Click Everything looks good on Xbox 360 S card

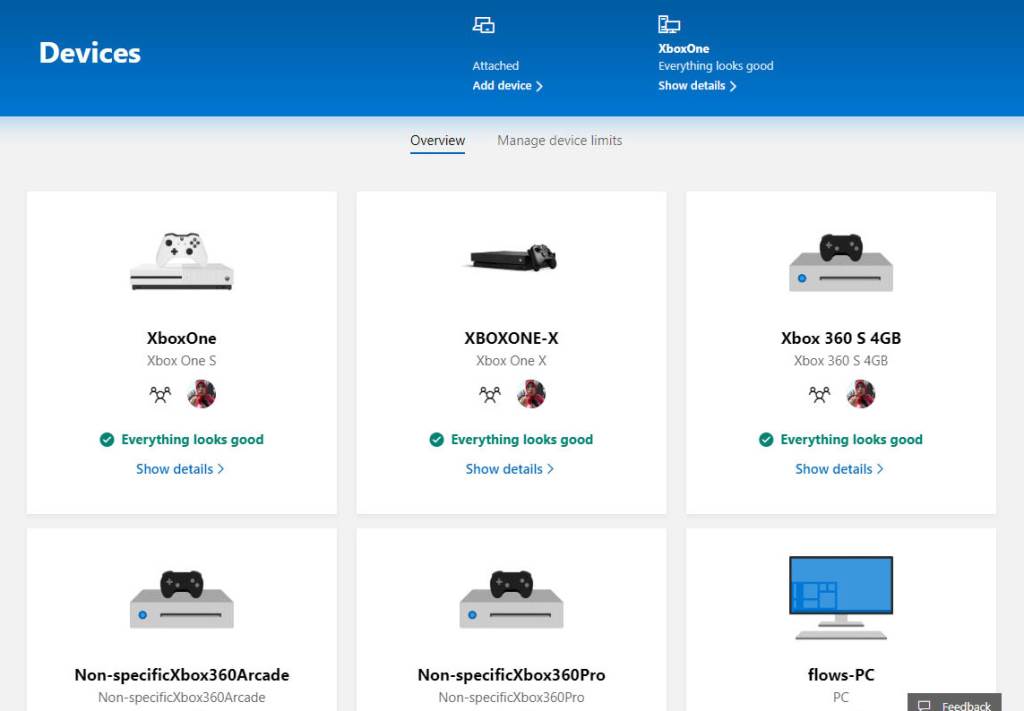click(x=852, y=439)
